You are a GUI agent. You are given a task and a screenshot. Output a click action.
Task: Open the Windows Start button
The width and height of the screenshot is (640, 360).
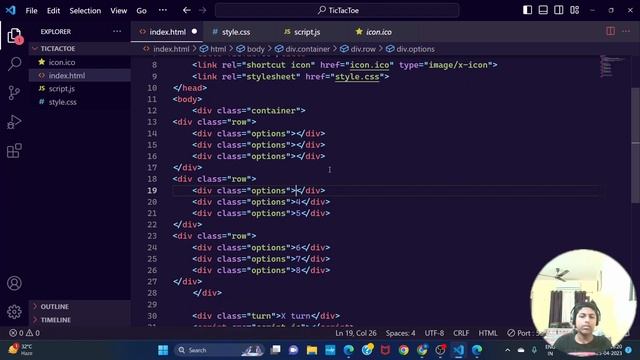click(x=163, y=350)
